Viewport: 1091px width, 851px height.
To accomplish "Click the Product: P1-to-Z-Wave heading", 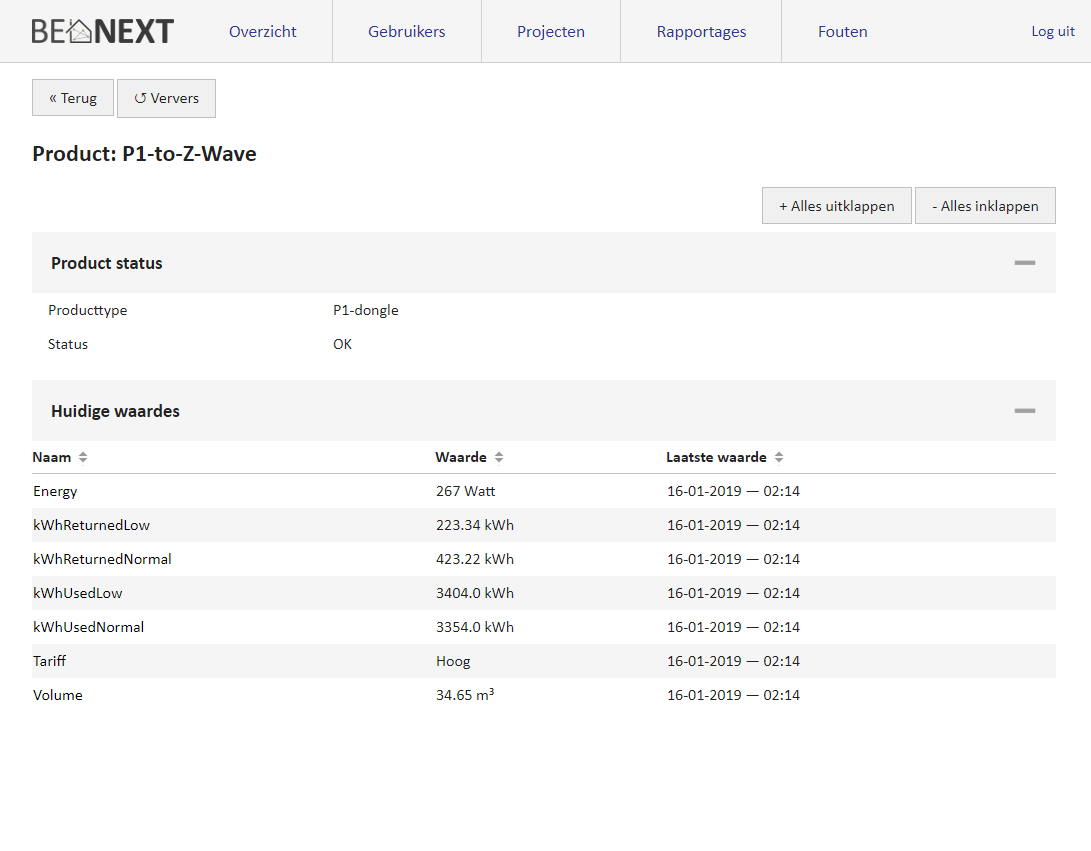I will point(144,154).
